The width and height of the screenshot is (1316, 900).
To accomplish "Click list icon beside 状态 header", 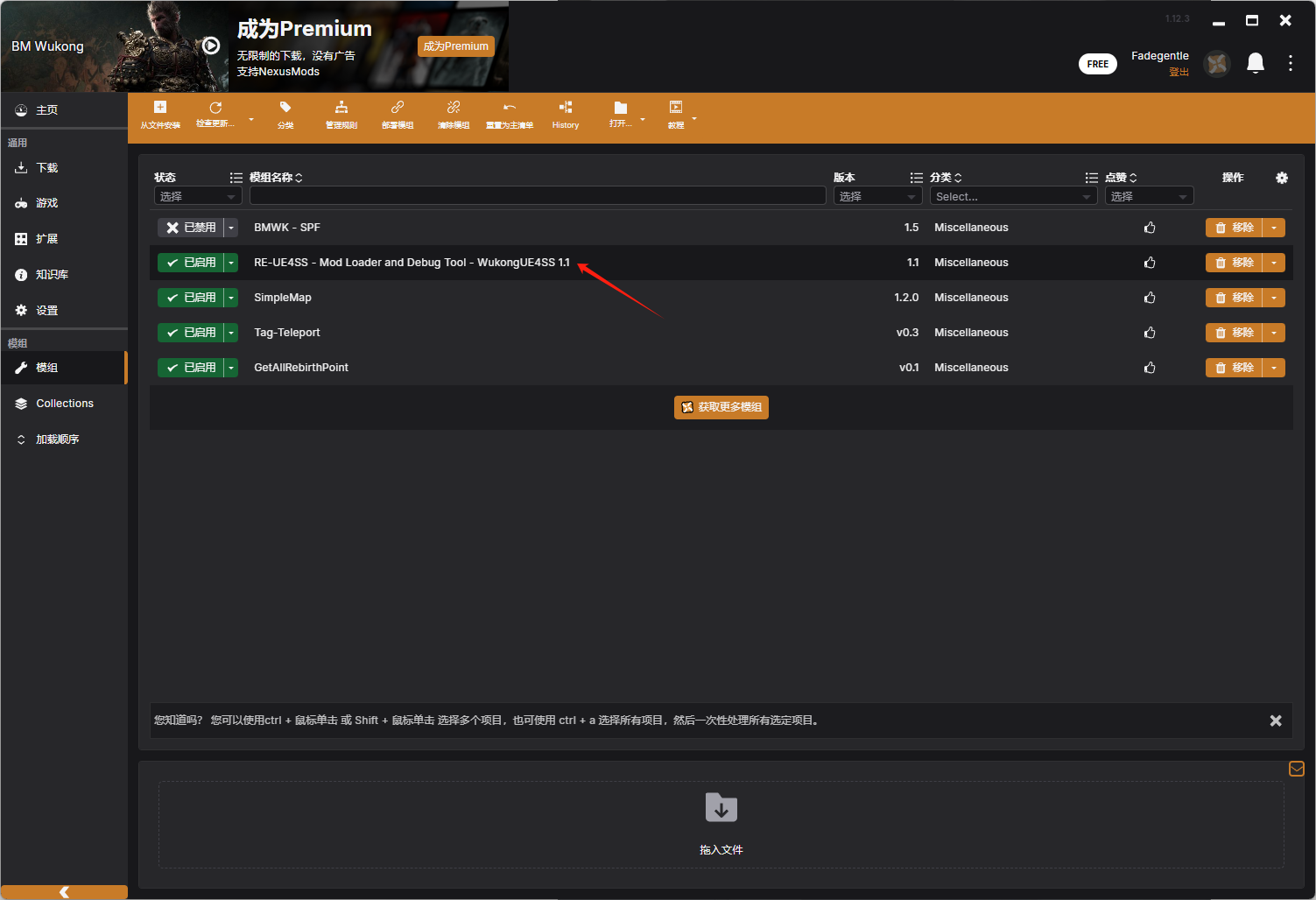I will tap(236, 178).
